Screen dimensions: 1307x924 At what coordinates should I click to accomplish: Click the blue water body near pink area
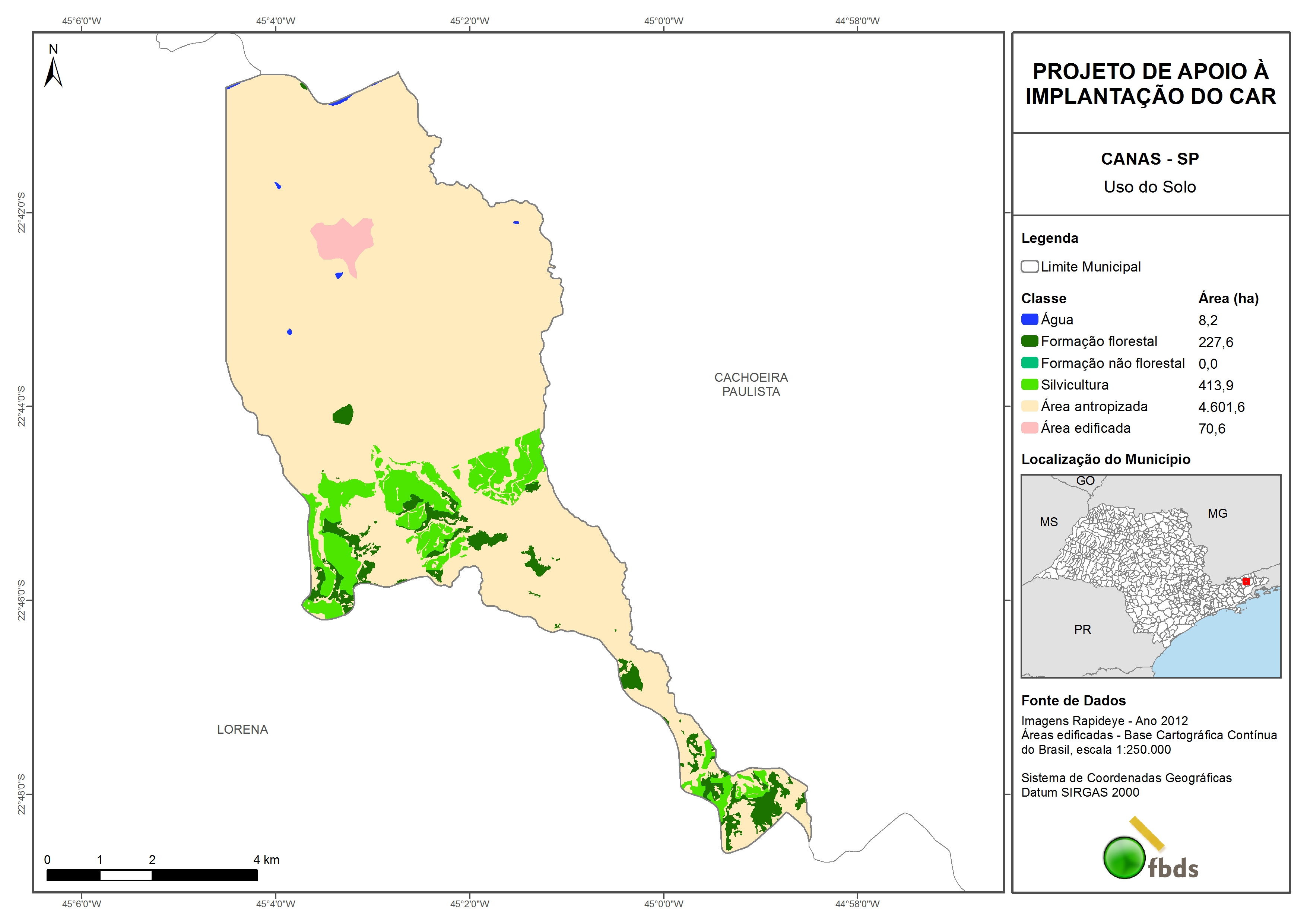pyautogui.click(x=339, y=276)
